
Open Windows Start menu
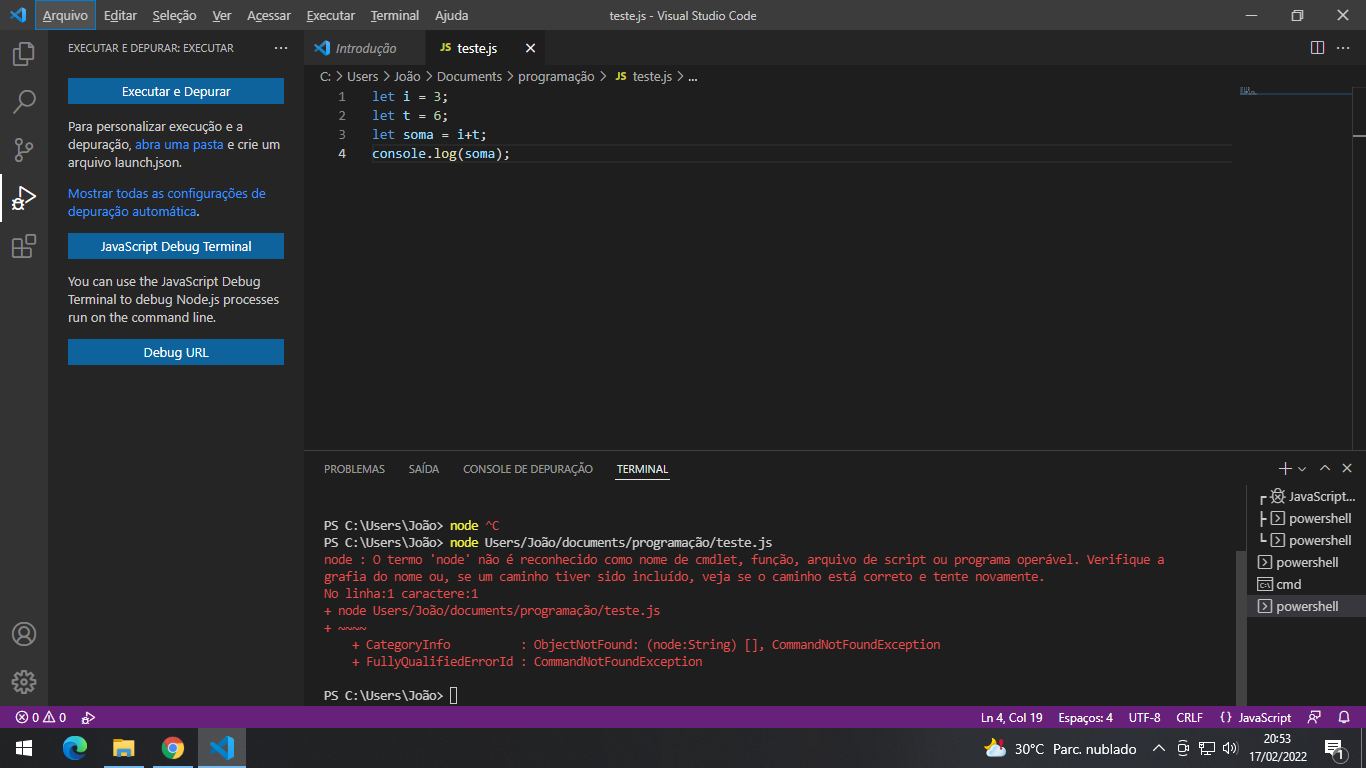(x=24, y=748)
